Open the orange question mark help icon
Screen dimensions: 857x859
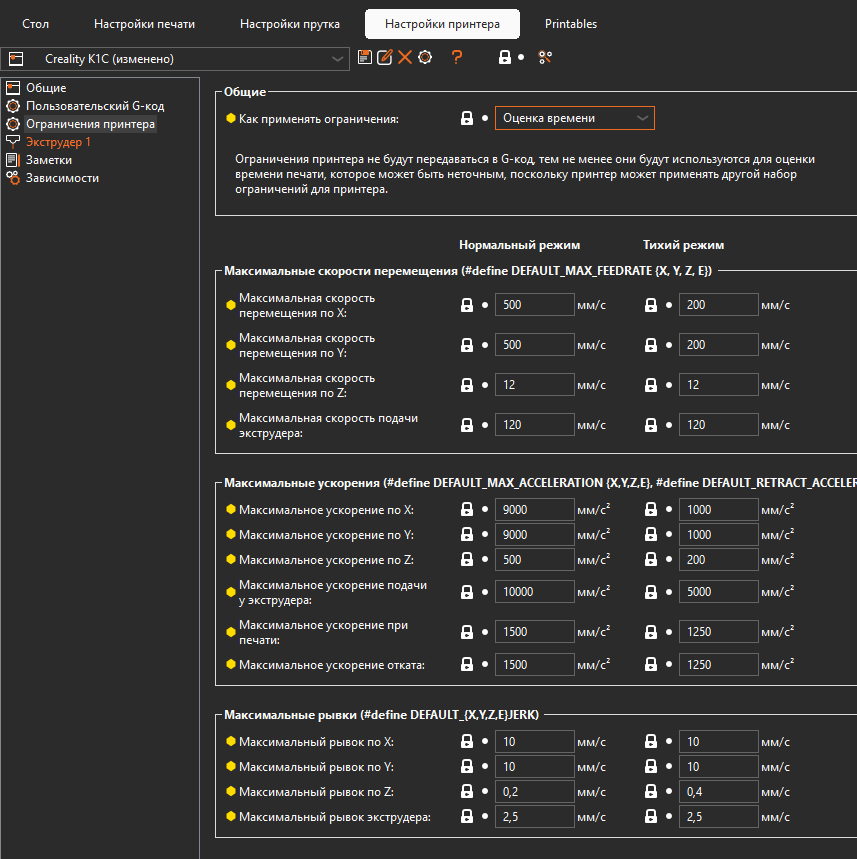[x=456, y=57]
